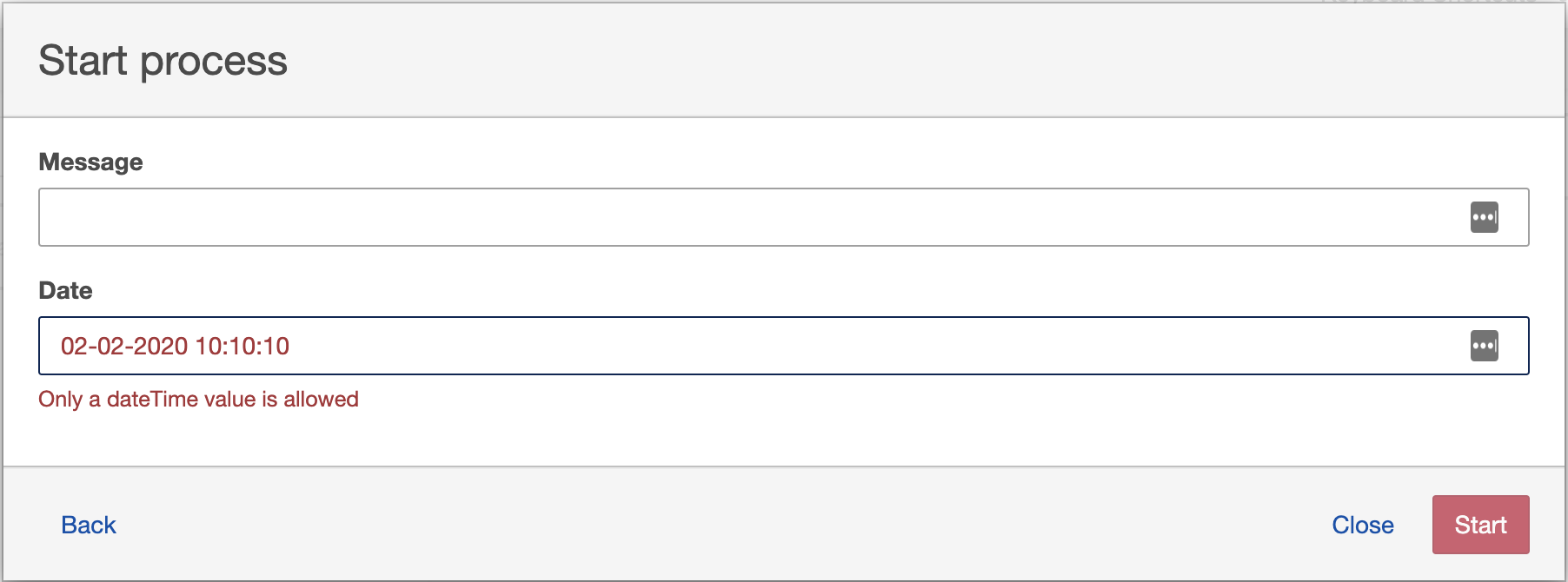Select the Back option in dialog footer

(x=89, y=525)
